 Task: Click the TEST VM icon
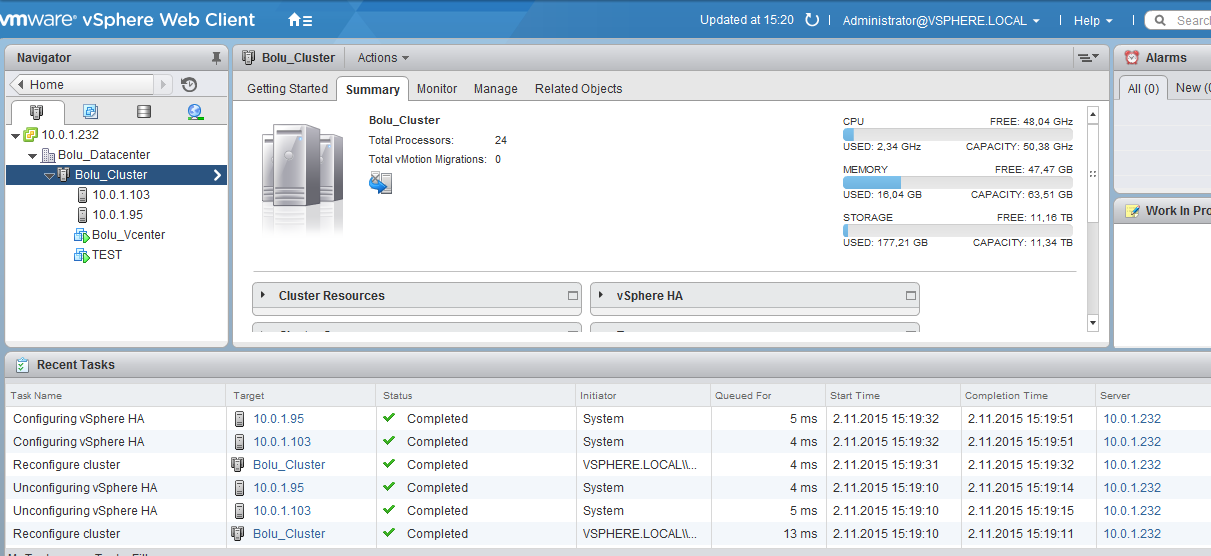[82, 255]
